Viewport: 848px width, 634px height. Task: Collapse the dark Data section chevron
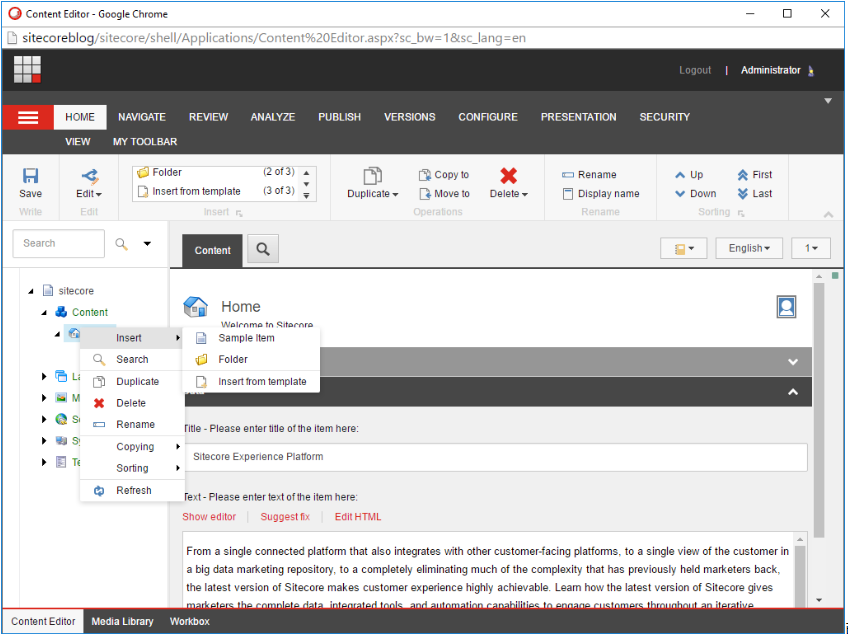point(793,392)
